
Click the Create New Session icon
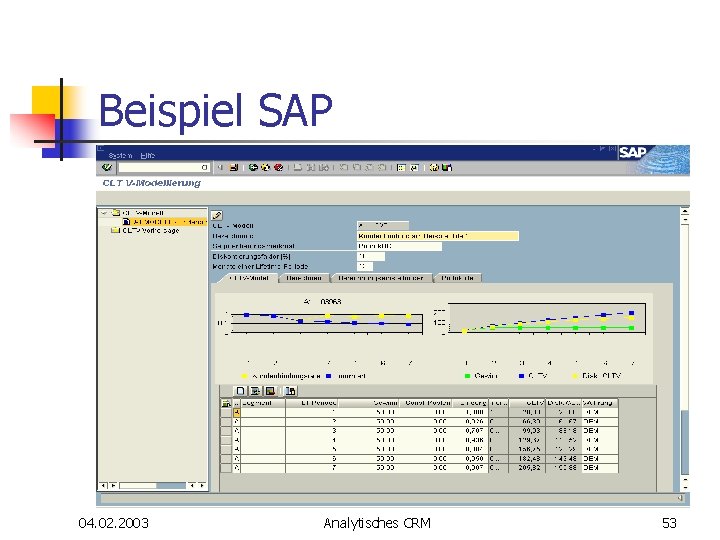[x=401, y=168]
